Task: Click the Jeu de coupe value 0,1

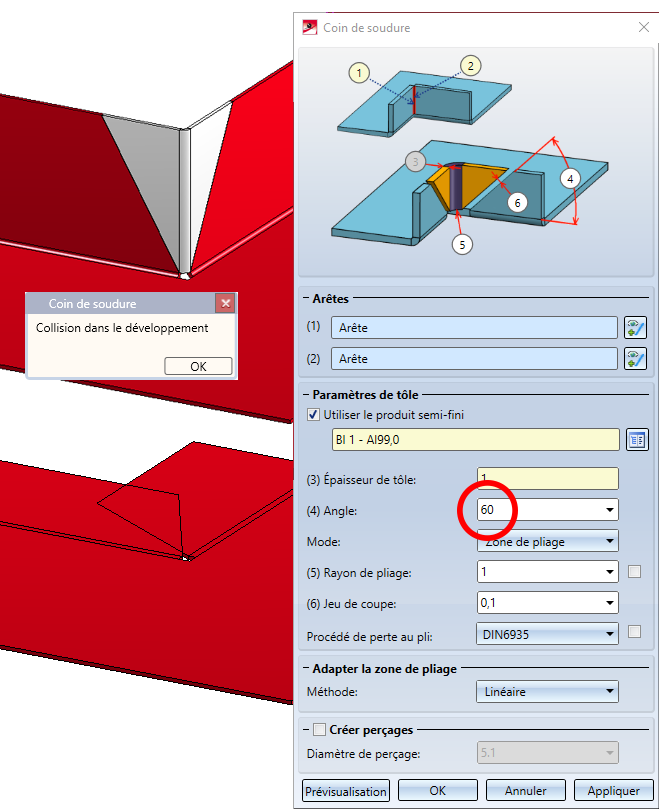Action: point(488,603)
